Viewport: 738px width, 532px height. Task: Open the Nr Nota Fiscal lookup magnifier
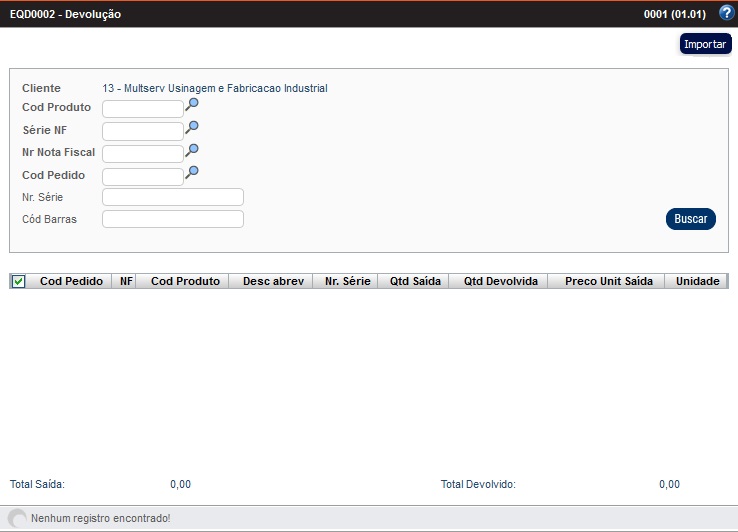point(192,150)
